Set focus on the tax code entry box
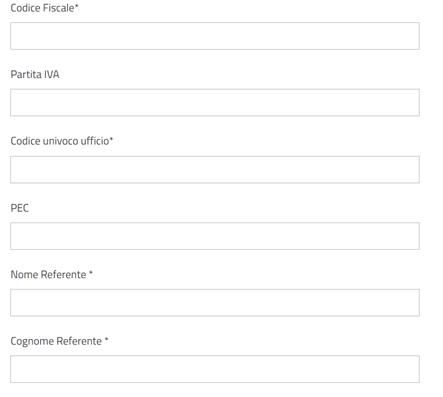443x397 pixels. click(x=215, y=36)
